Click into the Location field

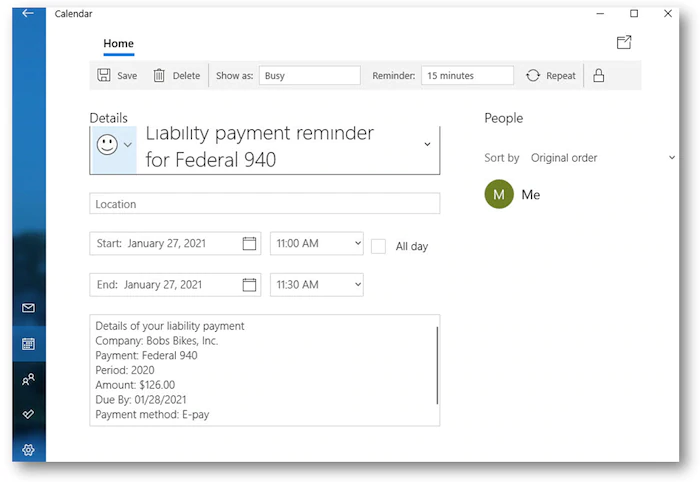264,204
